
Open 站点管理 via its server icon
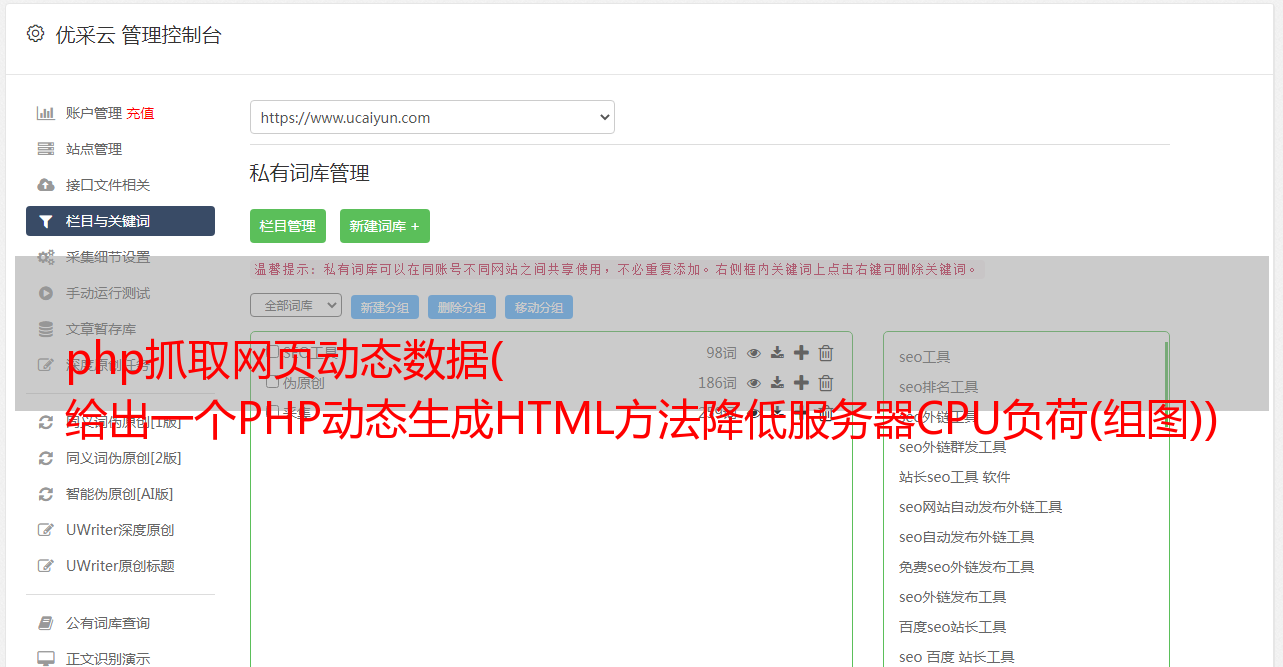(45, 149)
